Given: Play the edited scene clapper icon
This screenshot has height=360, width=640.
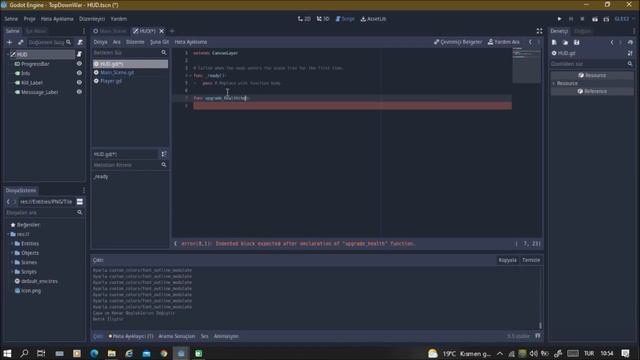Looking at the screenshot, I should 595,19.
